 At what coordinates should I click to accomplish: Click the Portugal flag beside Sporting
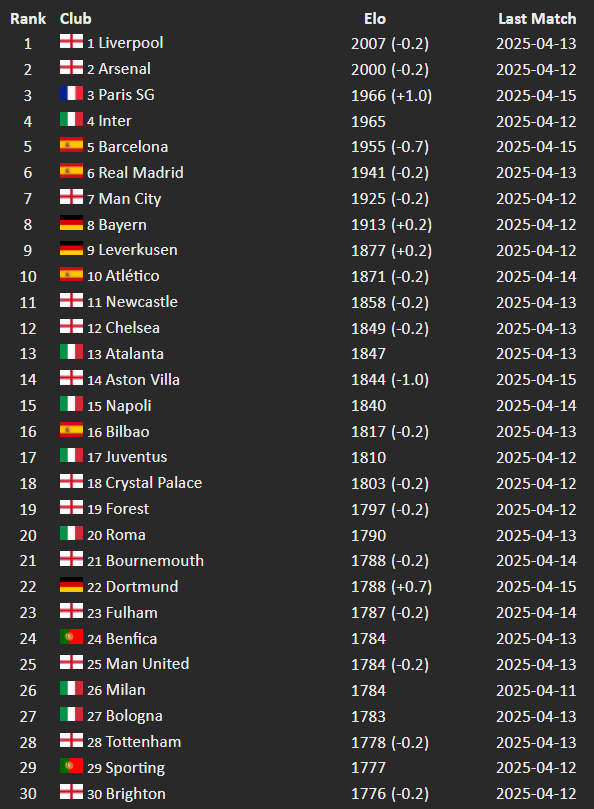point(71,766)
